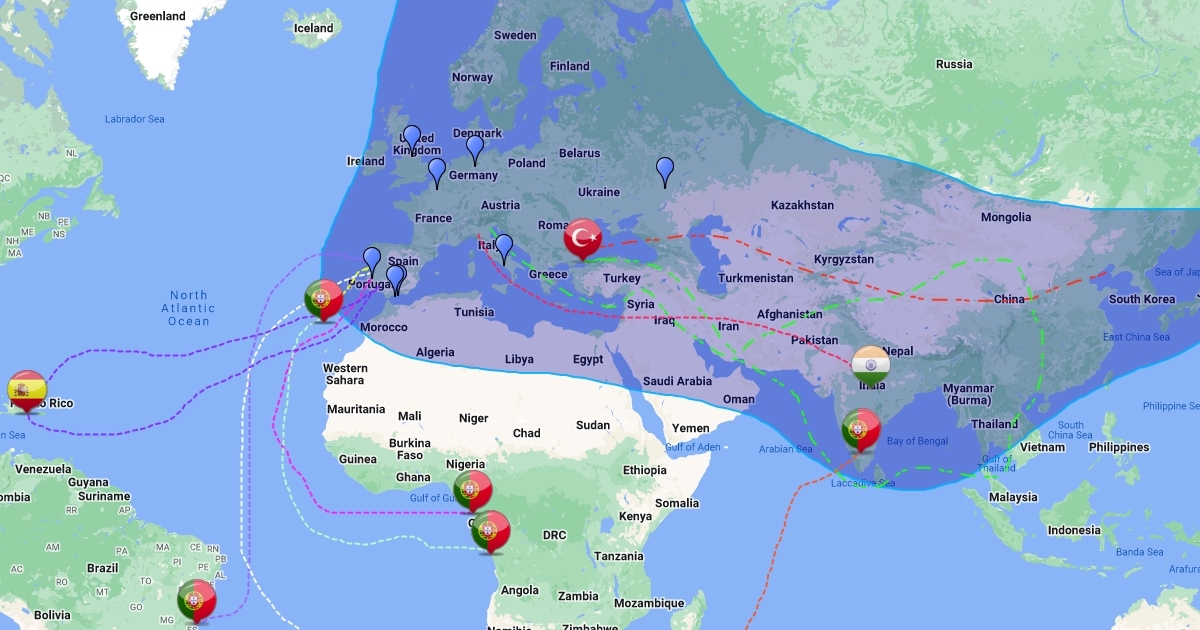Click the Algeria label
The height and width of the screenshot is (630, 1200).
[435, 352]
